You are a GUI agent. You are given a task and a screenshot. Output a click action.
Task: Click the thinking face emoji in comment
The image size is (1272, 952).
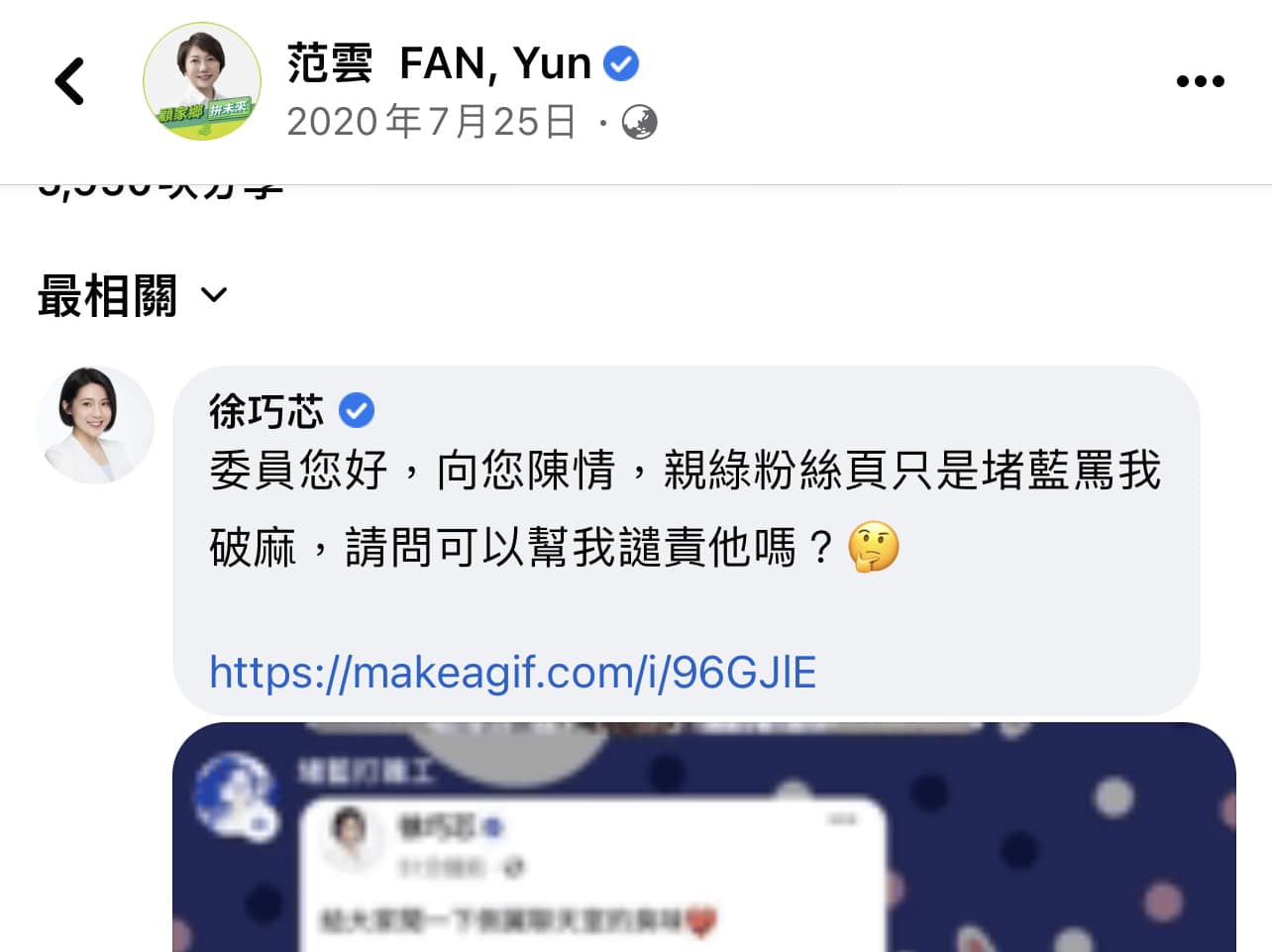[874, 547]
